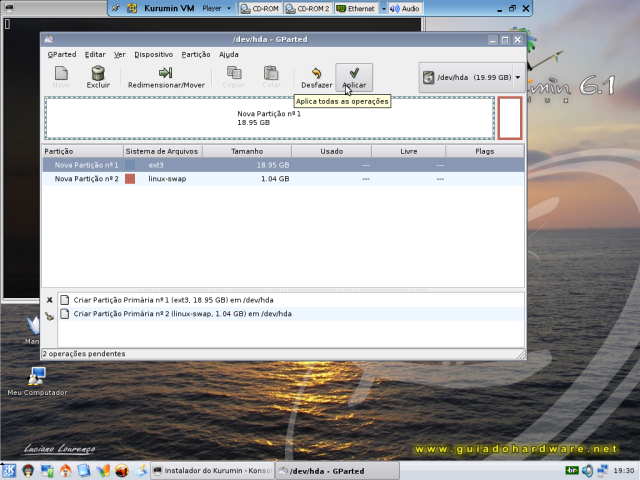Click the penguin face icon on the taskbar
640x480 pixels.
tap(28, 471)
